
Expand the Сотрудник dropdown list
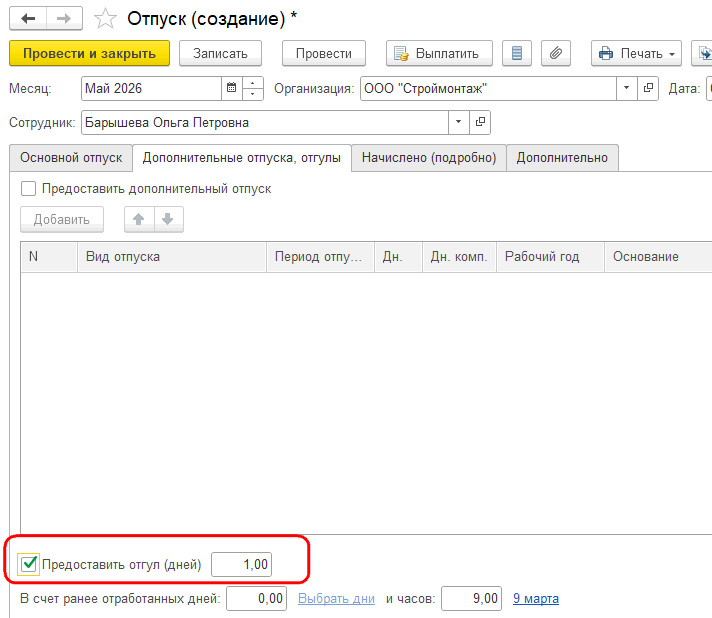click(459, 122)
